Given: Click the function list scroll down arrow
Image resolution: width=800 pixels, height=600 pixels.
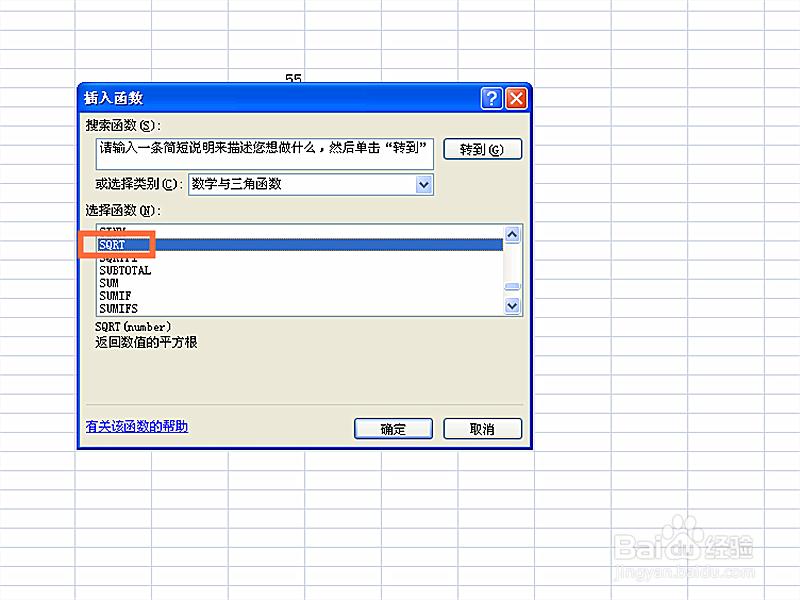Looking at the screenshot, I should pyautogui.click(x=512, y=306).
